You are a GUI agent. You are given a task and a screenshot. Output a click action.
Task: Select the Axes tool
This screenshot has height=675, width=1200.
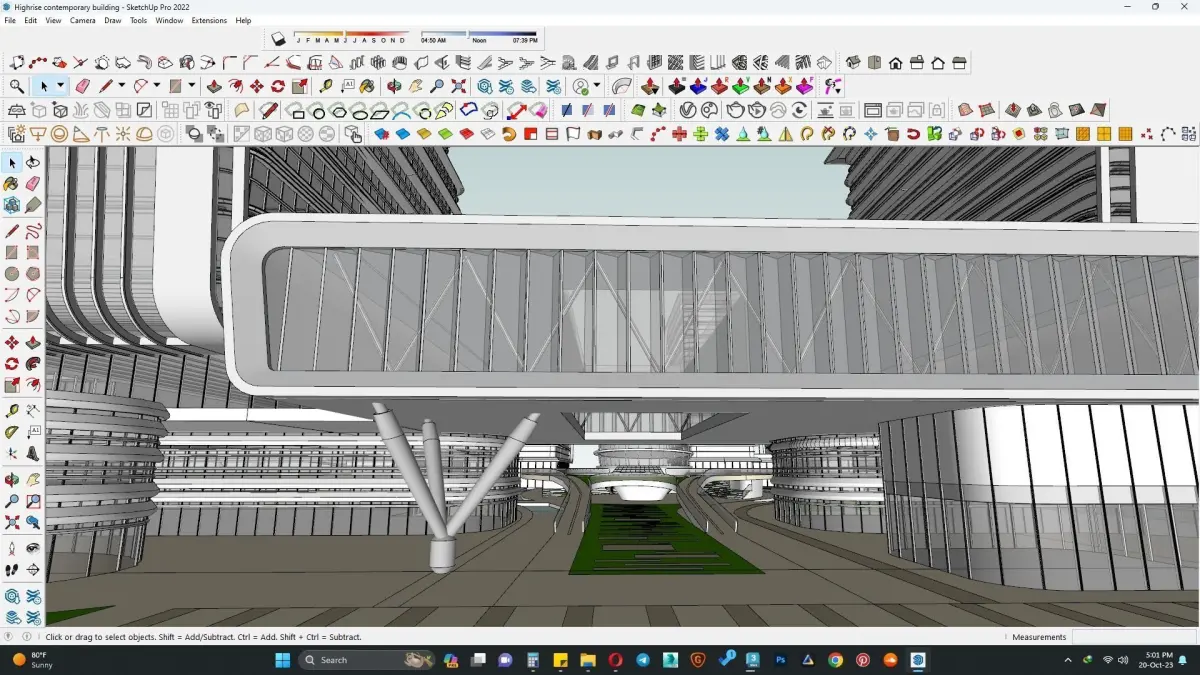[12, 454]
